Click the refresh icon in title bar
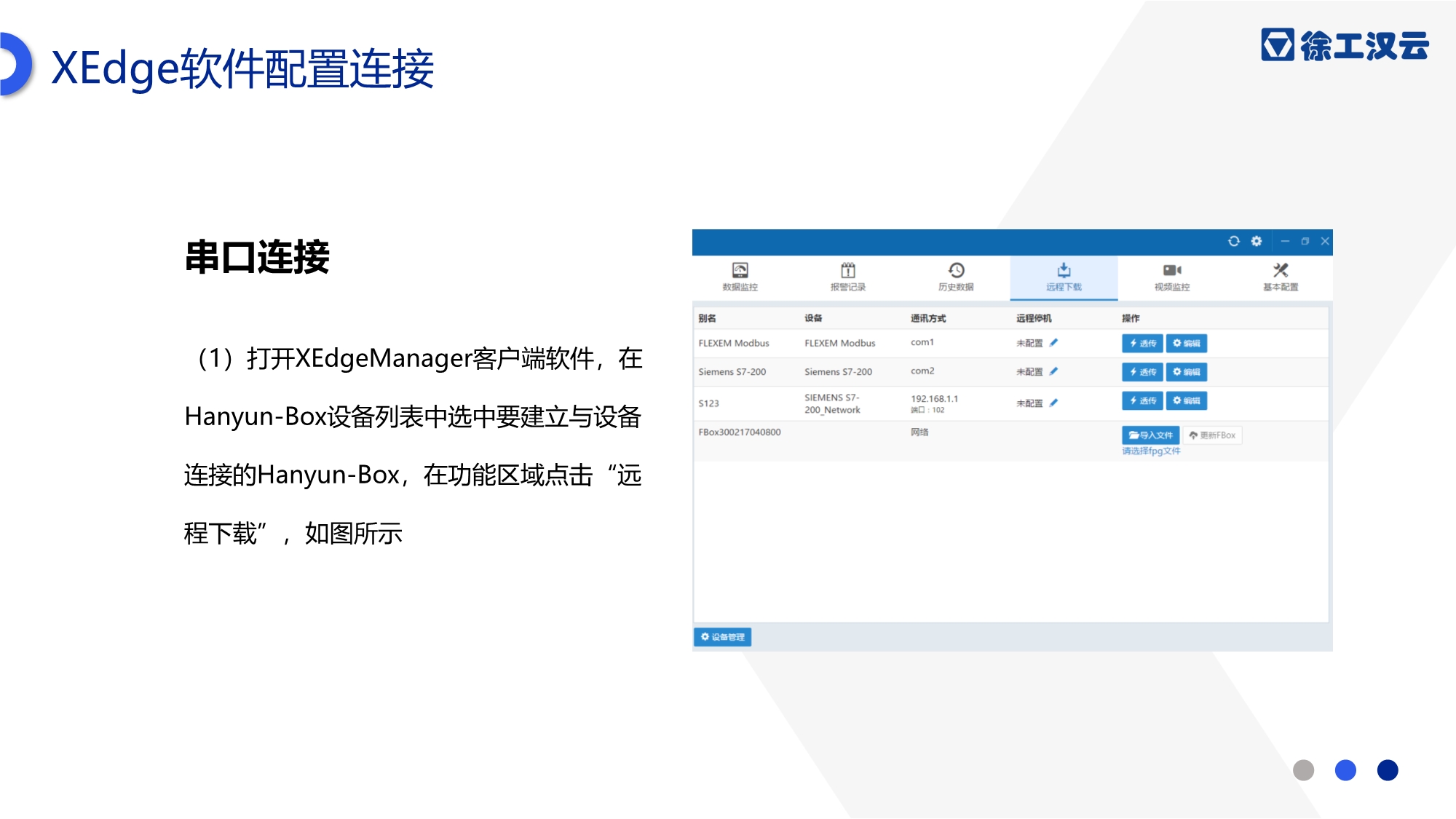The height and width of the screenshot is (819, 1456). pos(1233,241)
